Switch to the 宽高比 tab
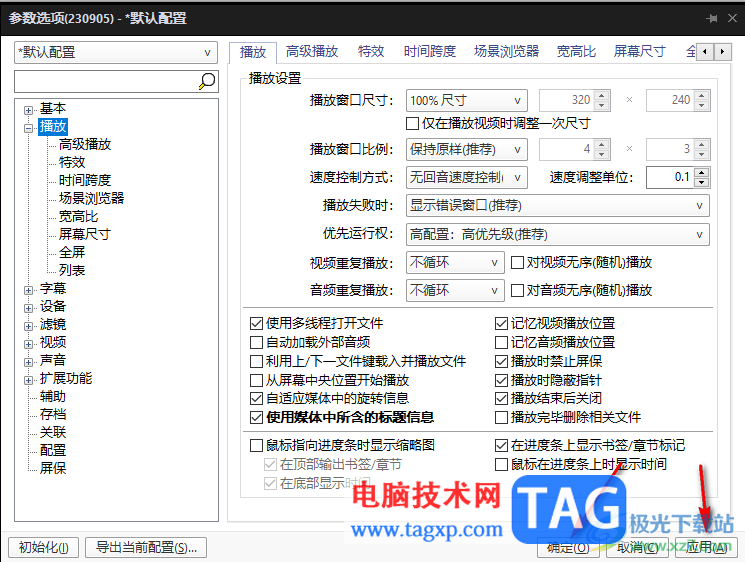The height and width of the screenshot is (562, 745). (x=576, y=51)
